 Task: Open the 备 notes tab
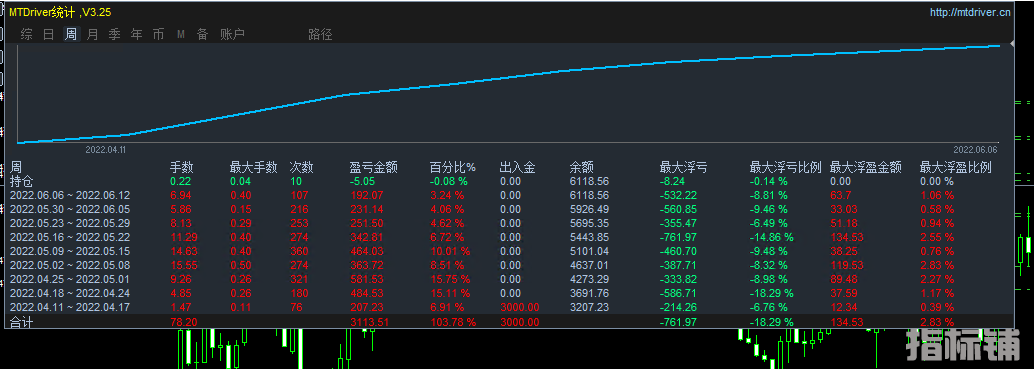(202, 34)
